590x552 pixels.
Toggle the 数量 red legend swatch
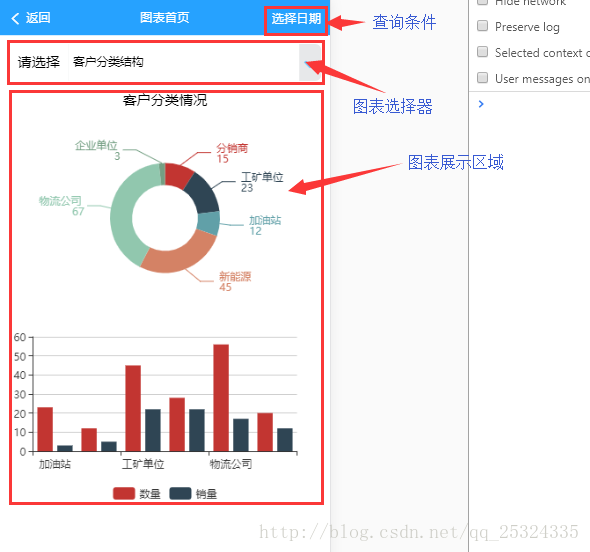(x=124, y=493)
